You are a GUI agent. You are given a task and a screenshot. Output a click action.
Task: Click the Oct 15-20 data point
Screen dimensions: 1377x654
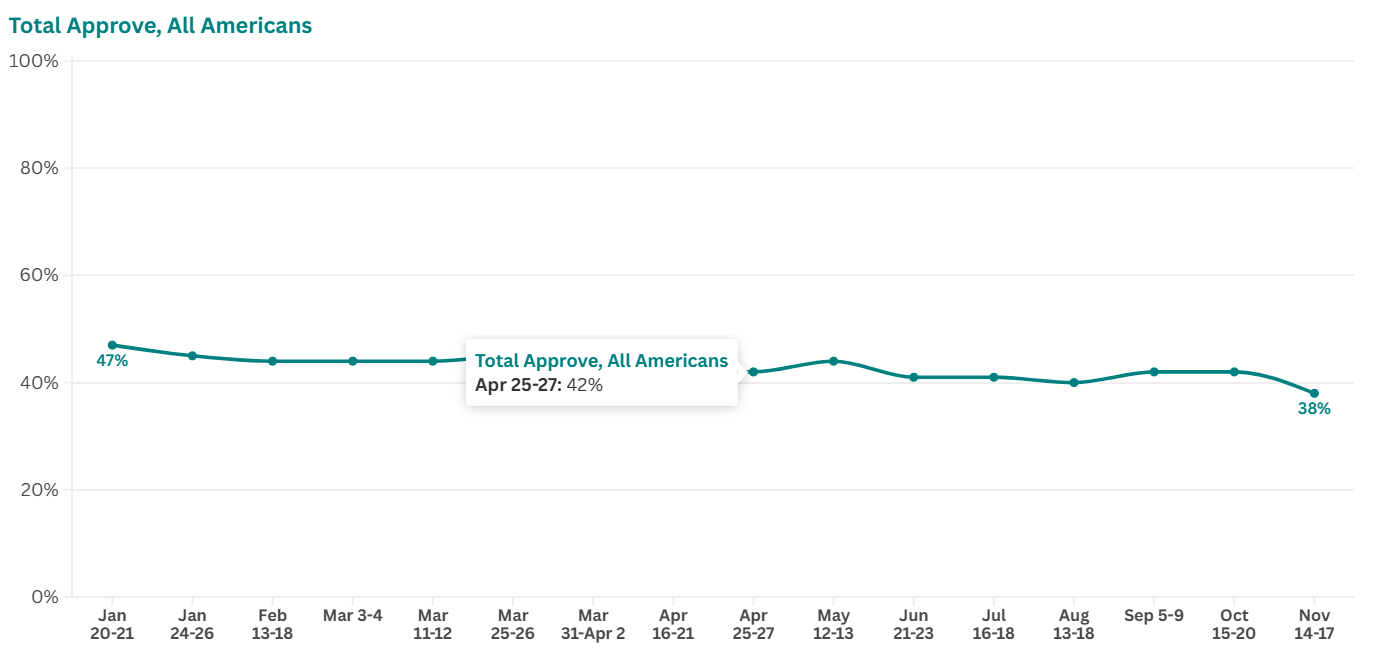(x=1234, y=372)
